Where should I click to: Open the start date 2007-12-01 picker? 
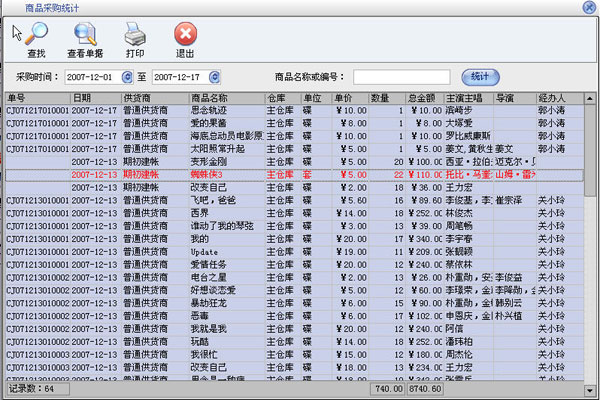click(x=127, y=76)
